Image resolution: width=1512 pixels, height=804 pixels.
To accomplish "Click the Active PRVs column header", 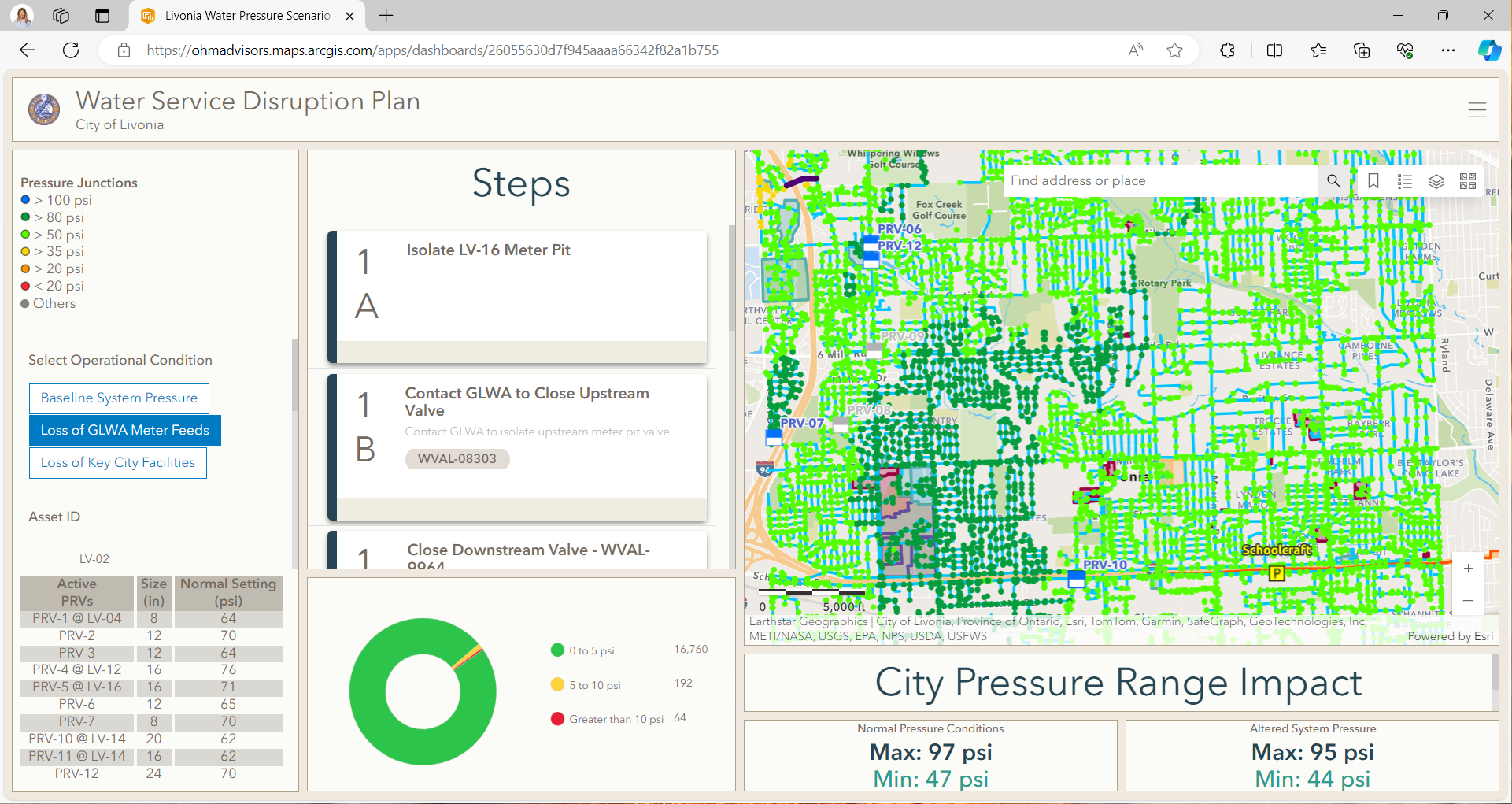I will pyautogui.click(x=77, y=592).
